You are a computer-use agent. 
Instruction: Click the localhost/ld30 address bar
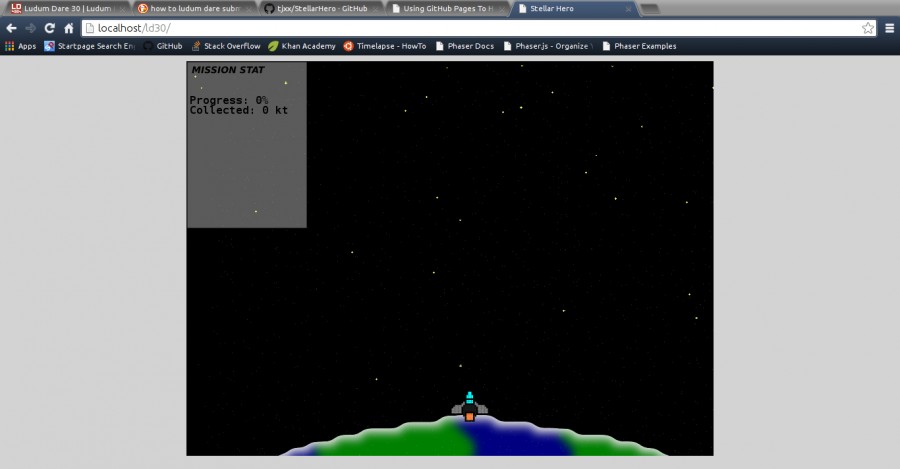[471, 28]
